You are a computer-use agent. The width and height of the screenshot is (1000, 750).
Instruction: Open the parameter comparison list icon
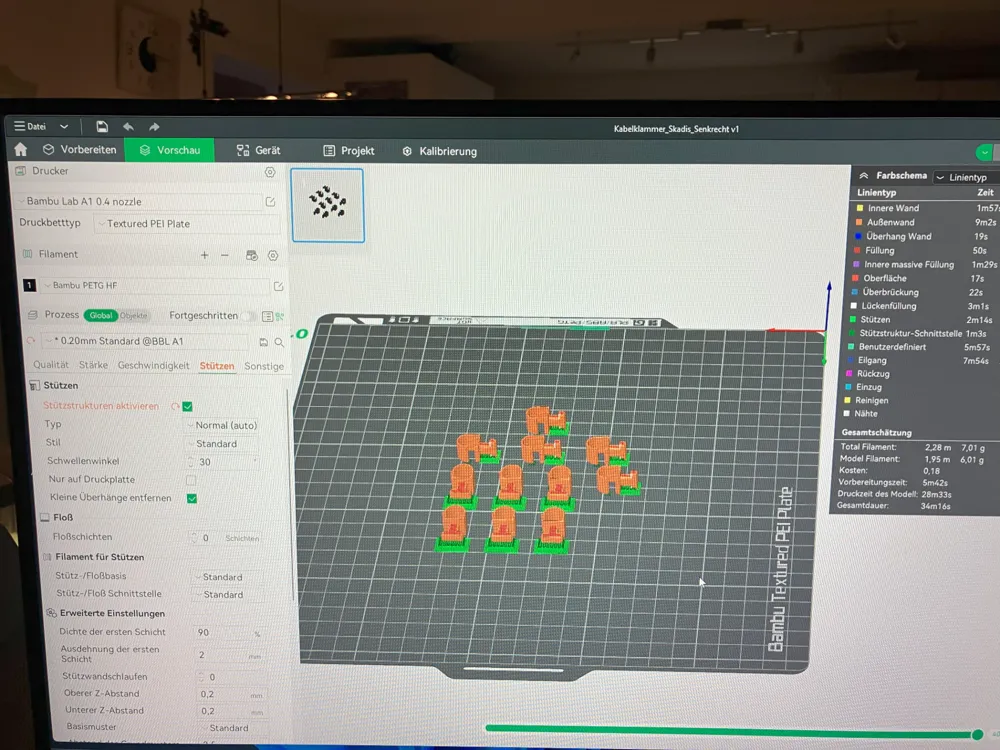pos(267,316)
